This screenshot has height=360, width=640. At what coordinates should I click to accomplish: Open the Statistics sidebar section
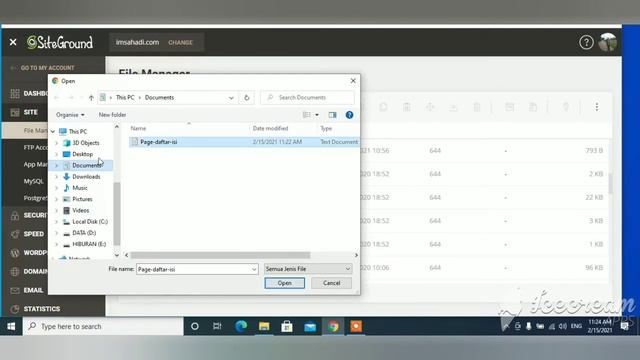[x=42, y=309]
